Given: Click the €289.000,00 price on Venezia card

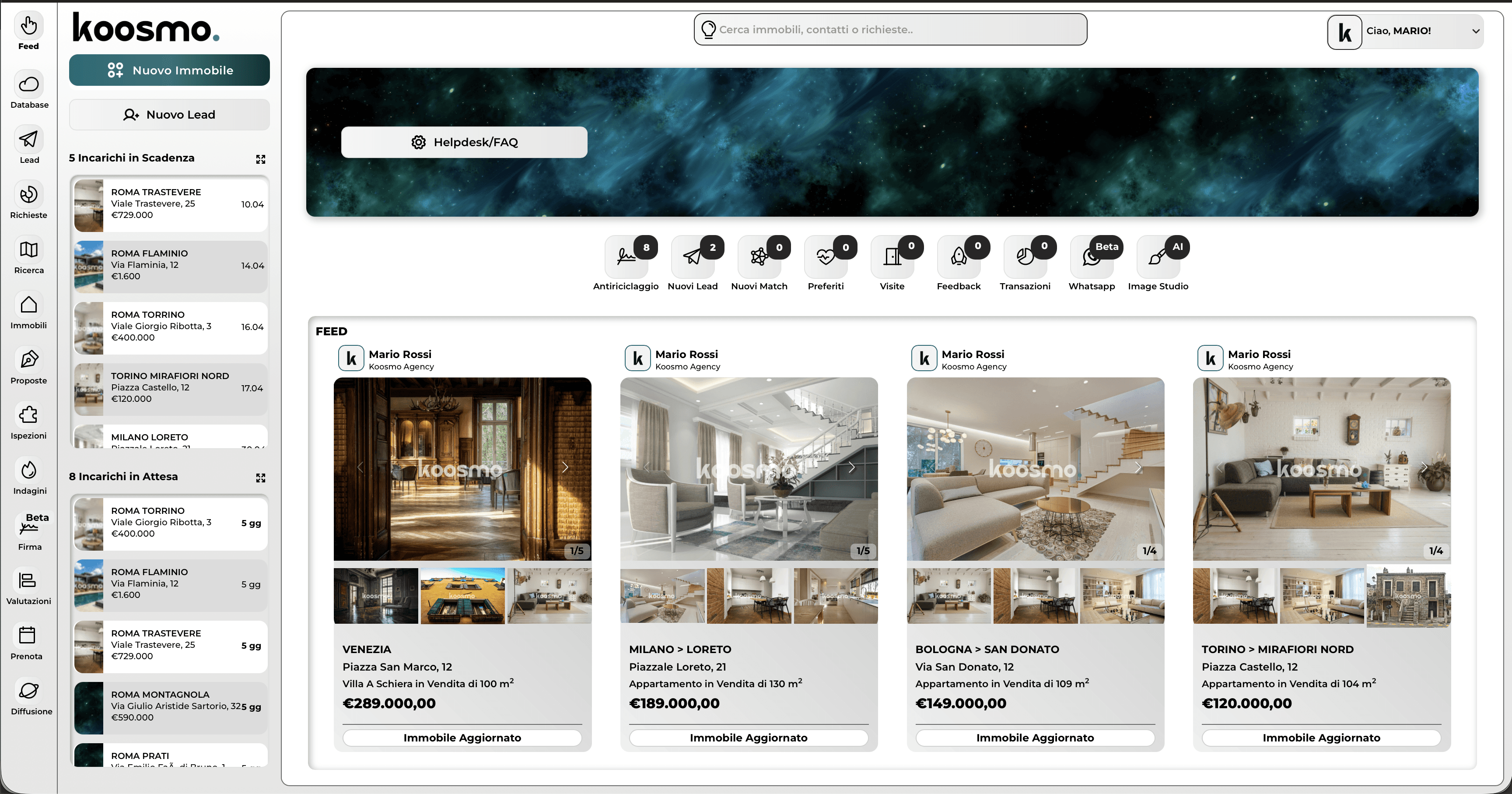Looking at the screenshot, I should point(389,703).
